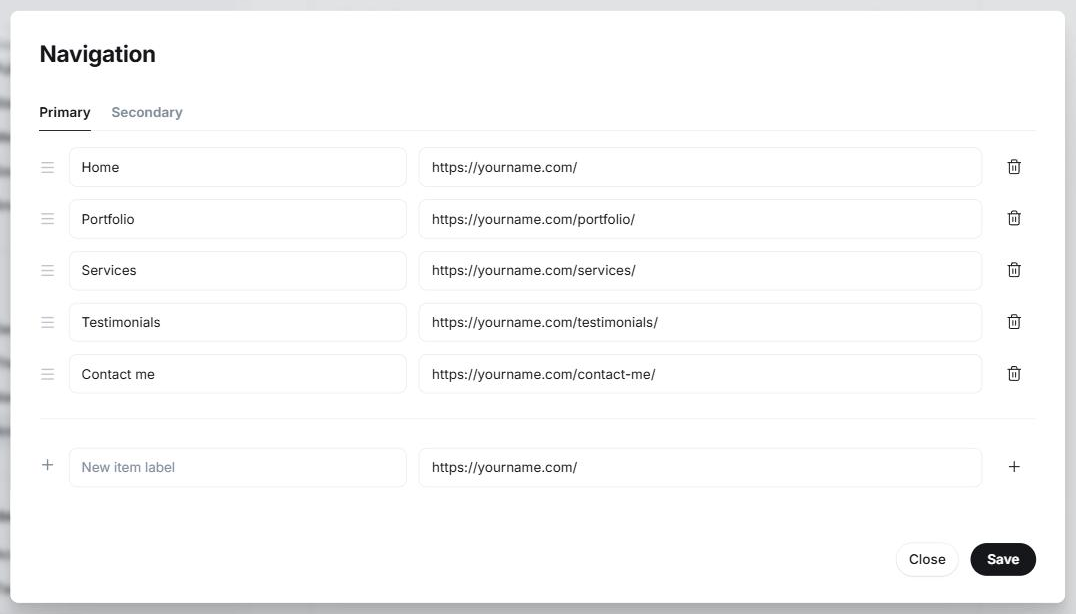The image size is (1076, 614).
Task: Edit the Contact me label field
Action: point(237,374)
